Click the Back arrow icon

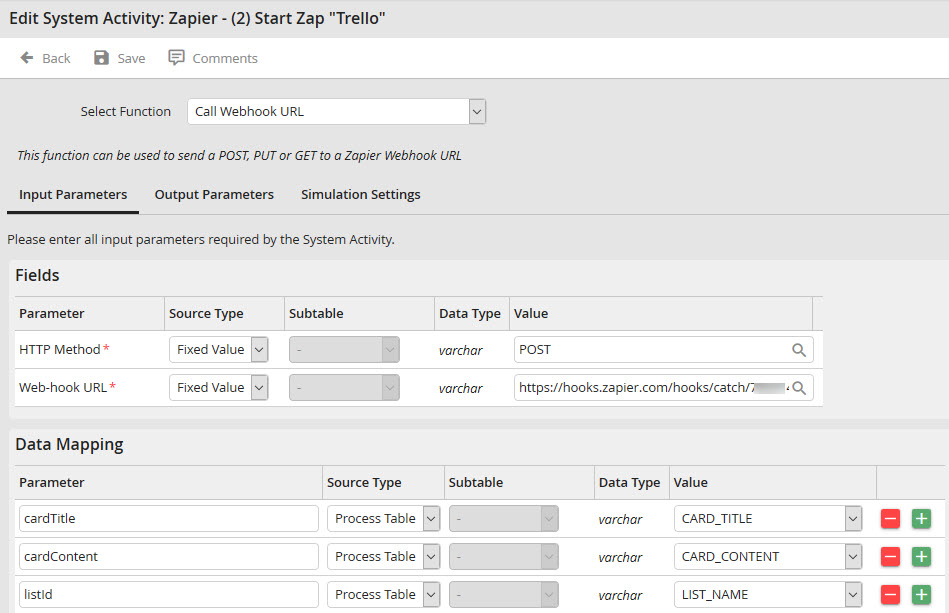coord(27,58)
